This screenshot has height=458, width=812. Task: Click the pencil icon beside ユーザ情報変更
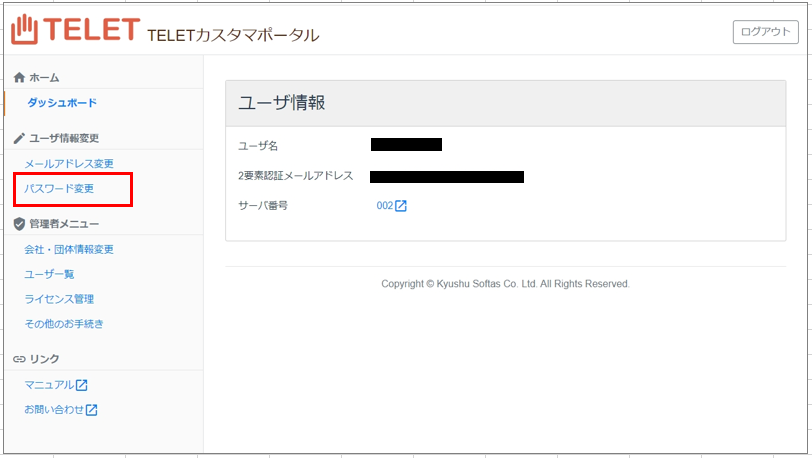[19, 138]
